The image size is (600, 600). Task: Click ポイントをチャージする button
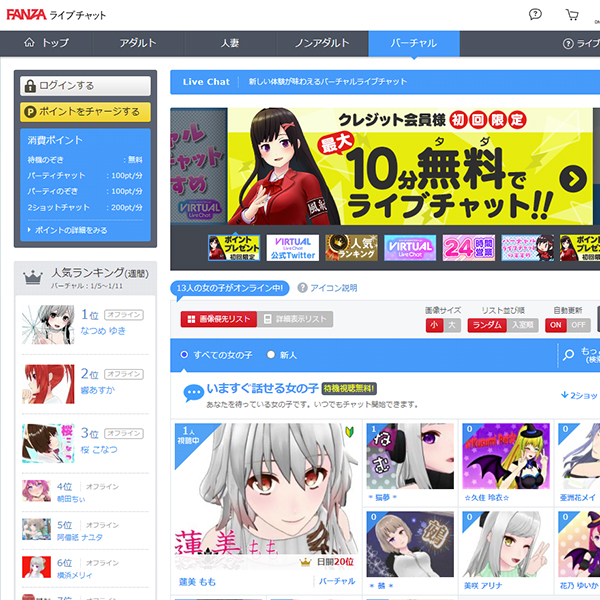tap(85, 112)
